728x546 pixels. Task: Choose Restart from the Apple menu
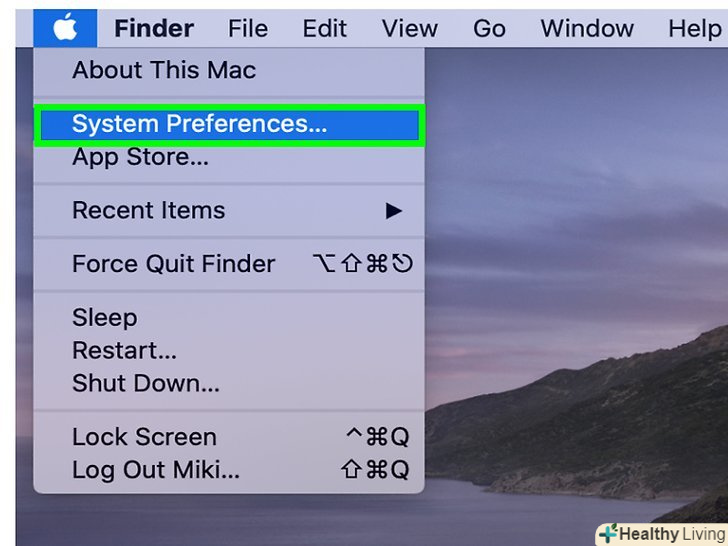(124, 351)
